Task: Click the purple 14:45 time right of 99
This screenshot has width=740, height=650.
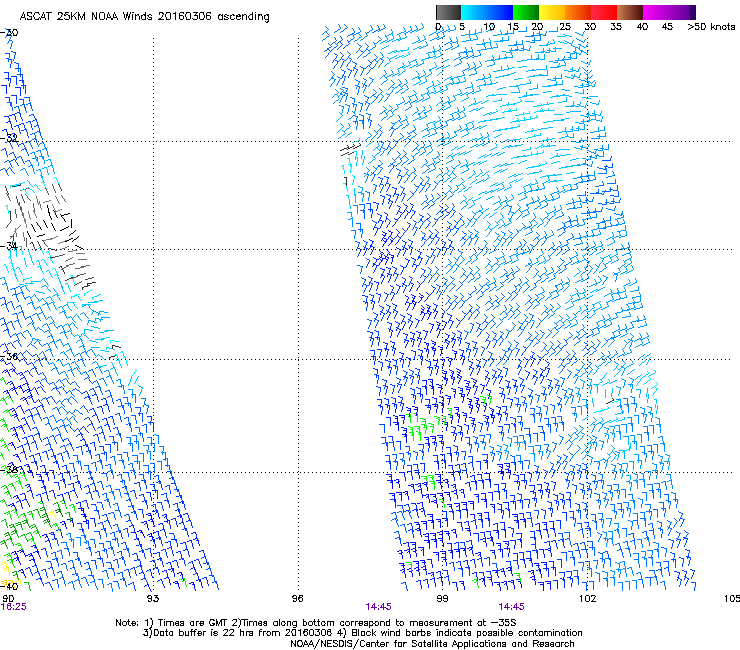Action: pyautogui.click(x=512, y=607)
